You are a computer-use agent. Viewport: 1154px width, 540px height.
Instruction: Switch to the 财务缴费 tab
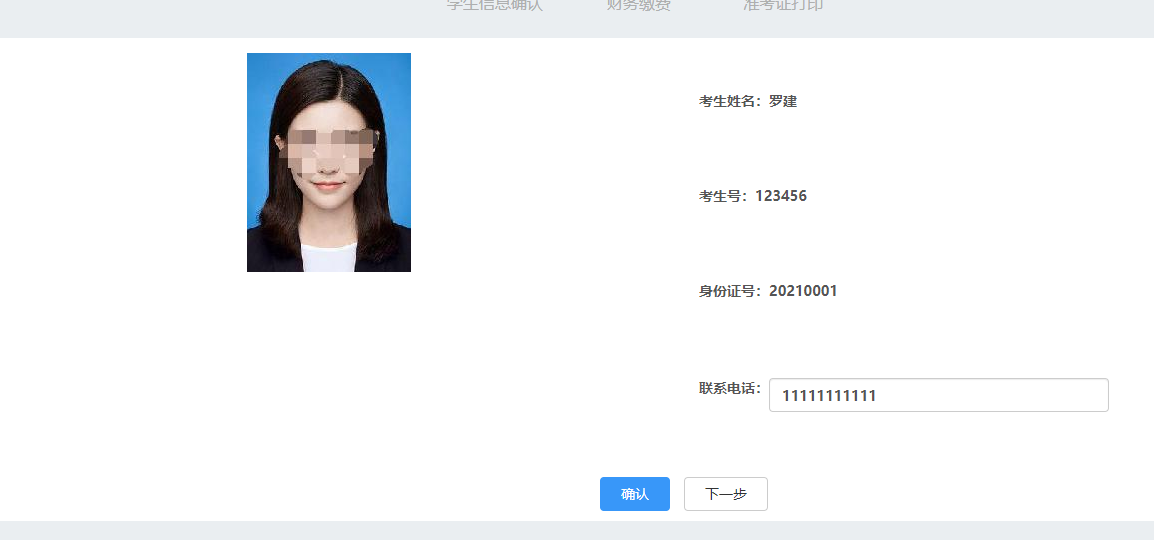(639, 5)
